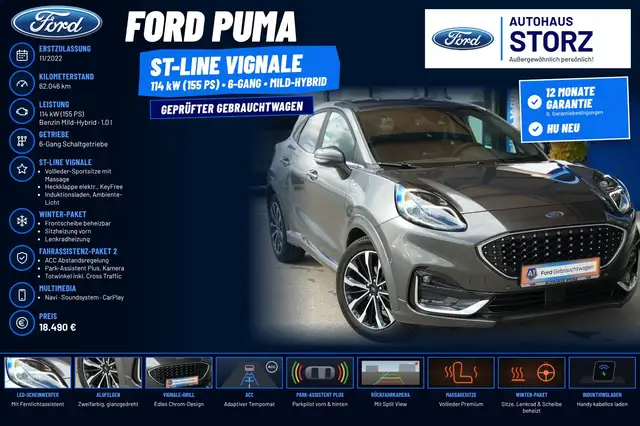This screenshot has height=426, width=640.
Task: Click the speedometer icon beside Kilometerstand
Action: point(22,83)
